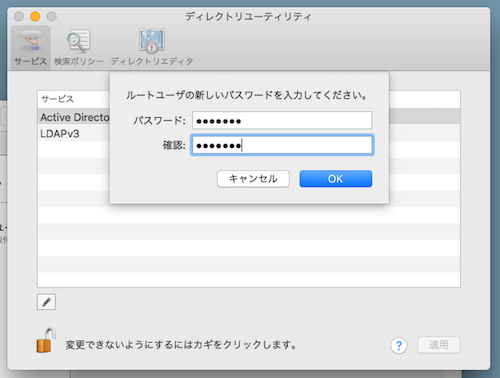
Task: Click the pencil edit button
Action: pyautogui.click(x=46, y=302)
